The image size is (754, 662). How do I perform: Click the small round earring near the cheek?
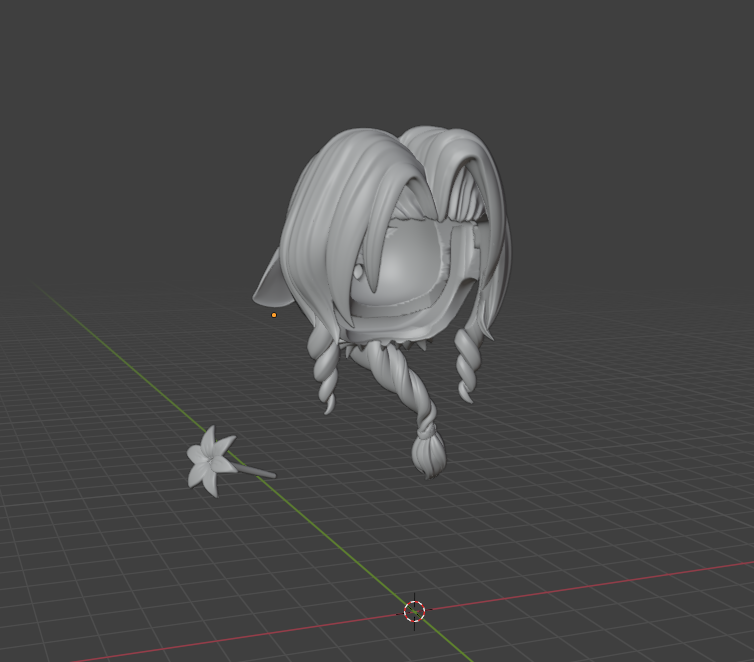click(x=358, y=270)
